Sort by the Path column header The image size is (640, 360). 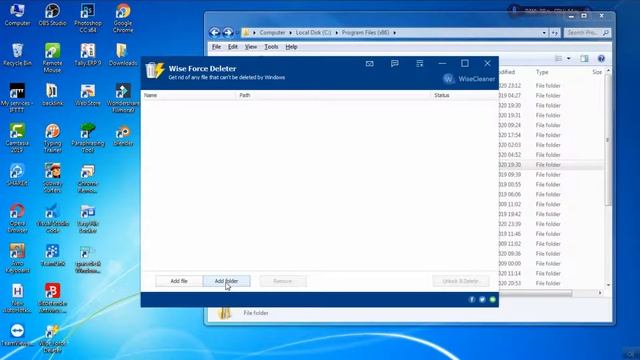coord(245,95)
